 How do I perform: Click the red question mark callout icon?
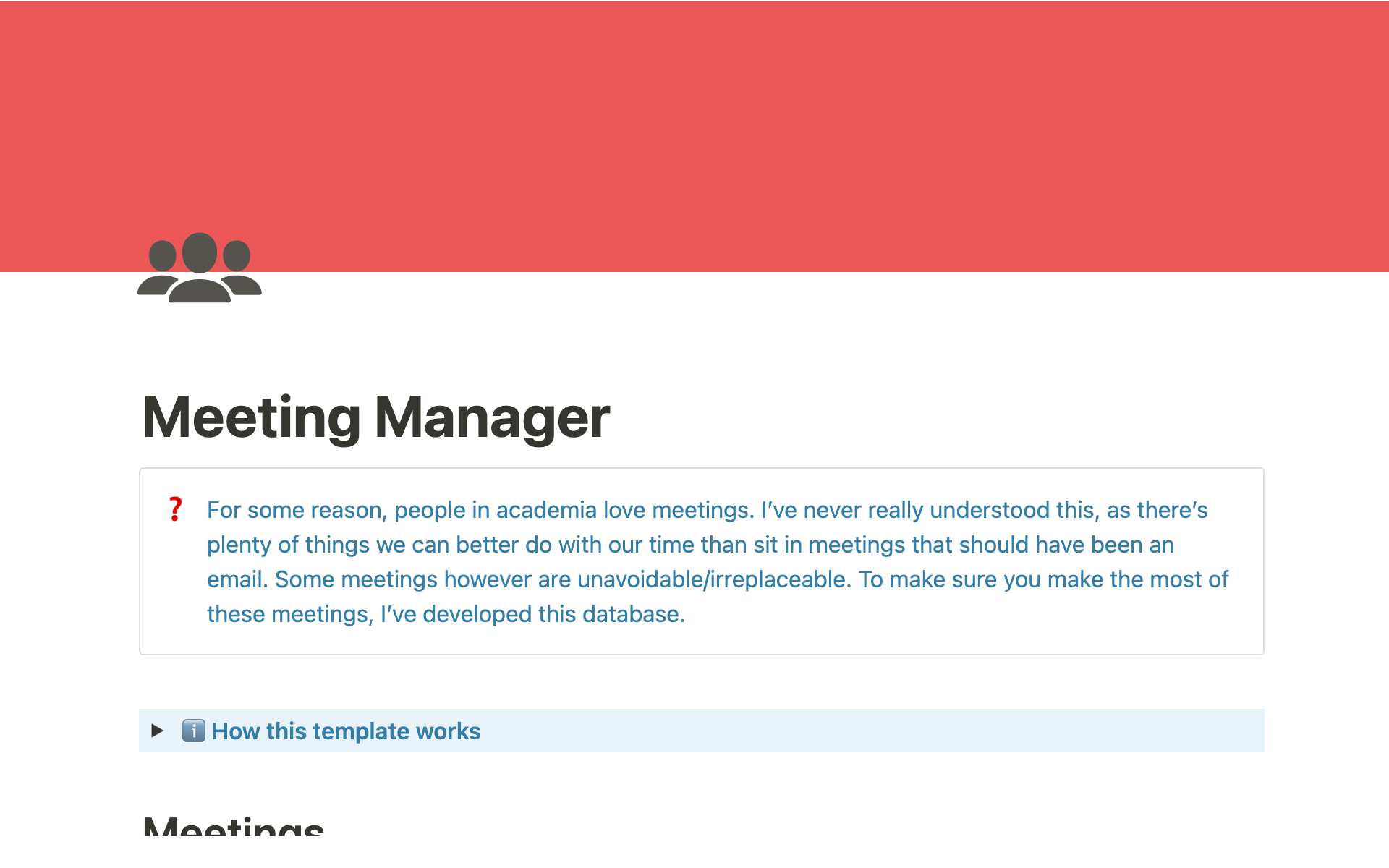pyautogui.click(x=175, y=509)
